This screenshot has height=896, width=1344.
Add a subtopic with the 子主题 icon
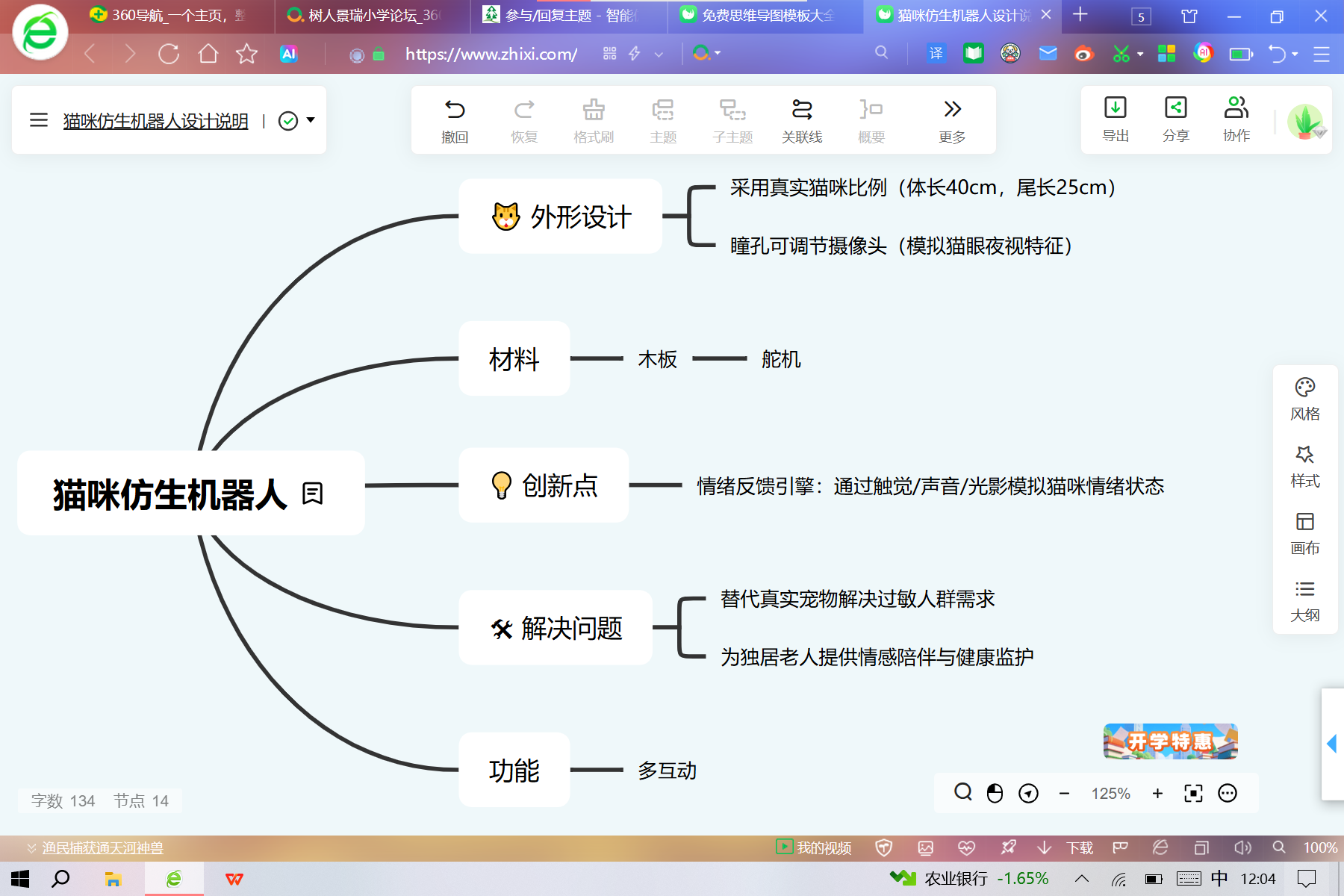pyautogui.click(x=732, y=120)
